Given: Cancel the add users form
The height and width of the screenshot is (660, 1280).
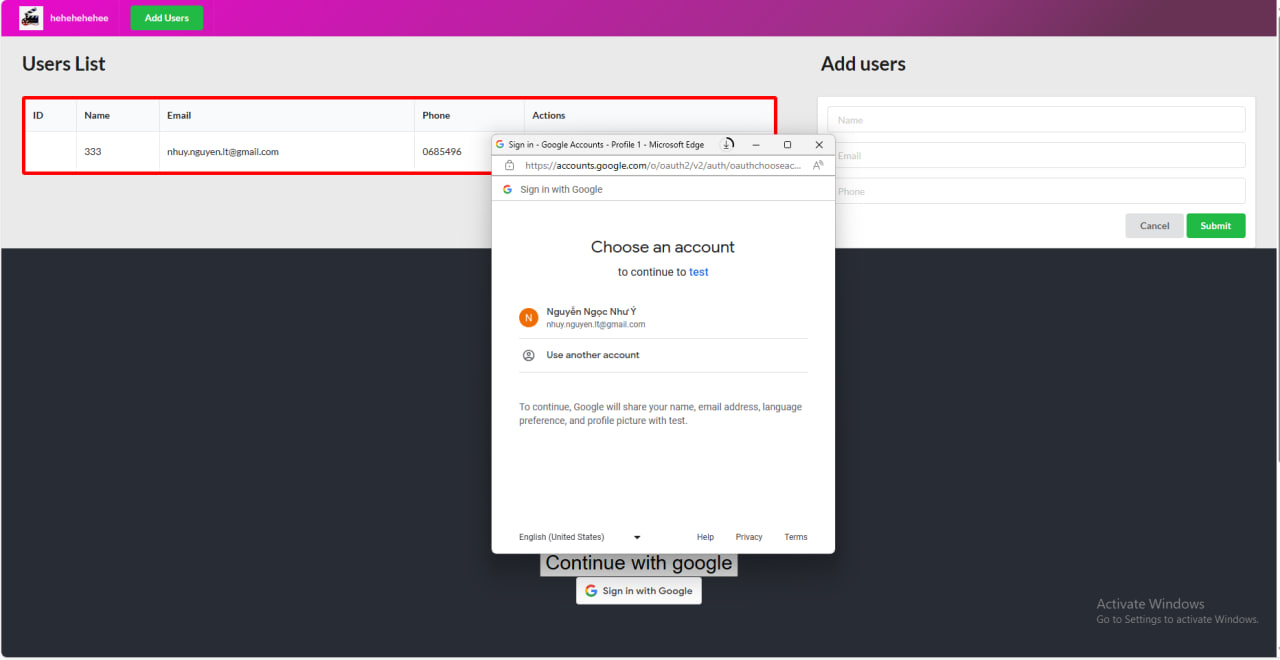Looking at the screenshot, I should 1154,225.
